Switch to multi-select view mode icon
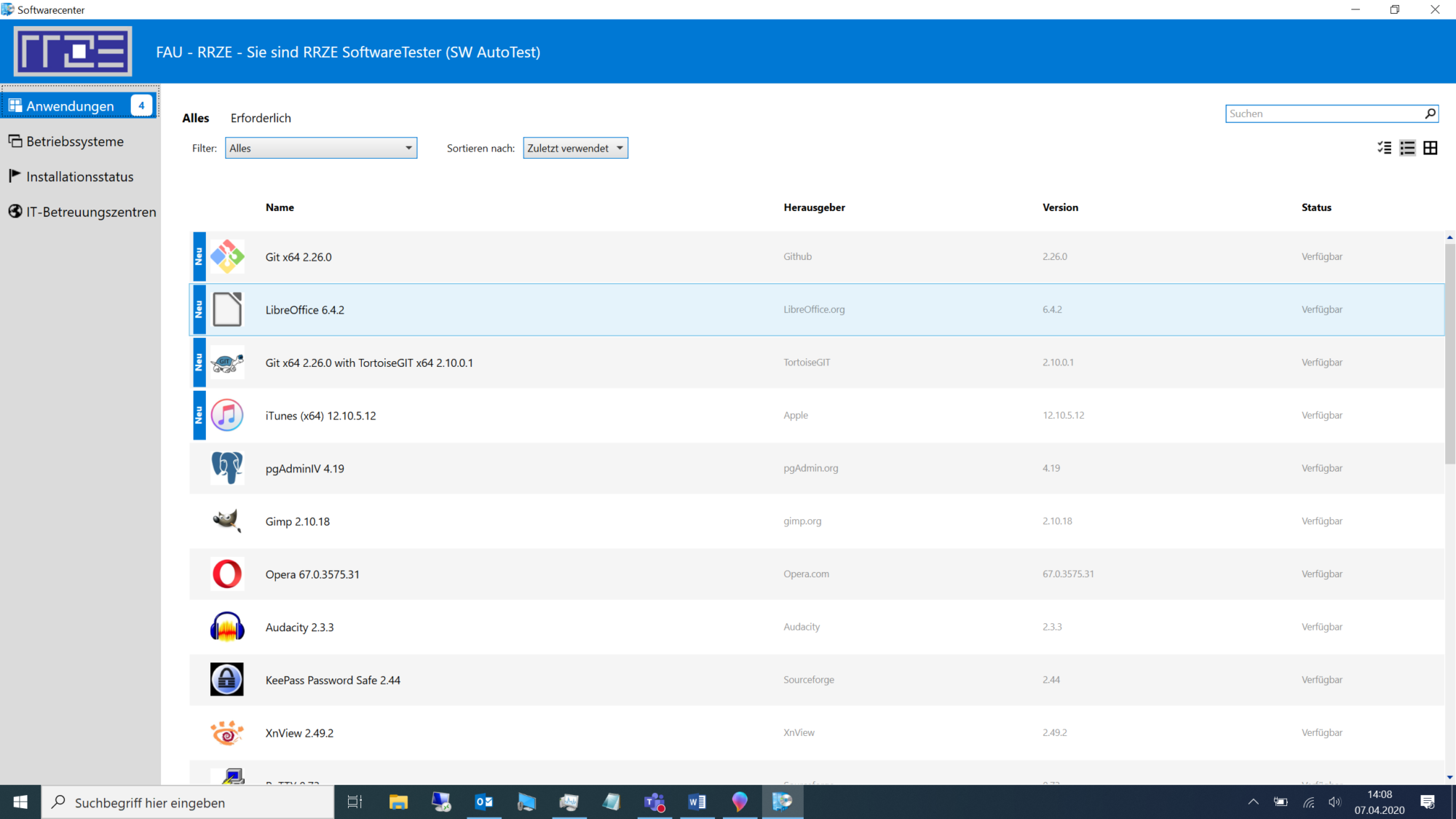 [1385, 148]
